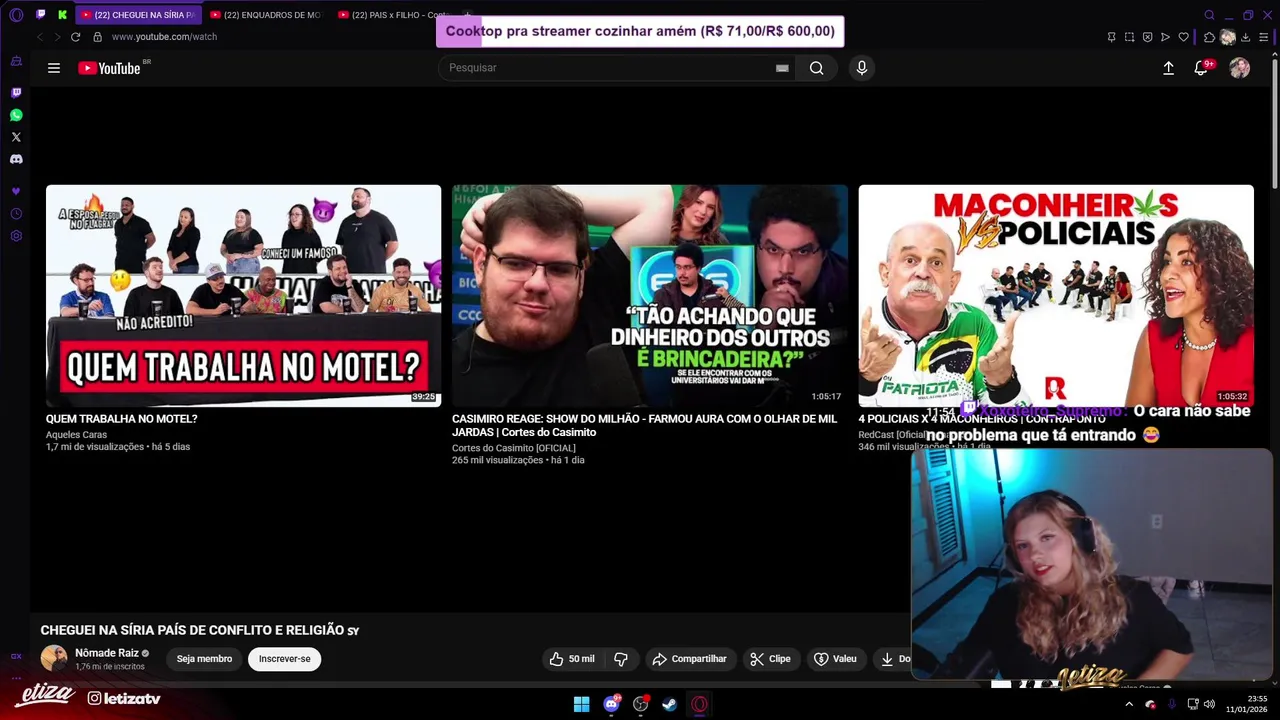Open the YouTube hamburger guide menu
The image size is (1280, 720).
pos(54,68)
